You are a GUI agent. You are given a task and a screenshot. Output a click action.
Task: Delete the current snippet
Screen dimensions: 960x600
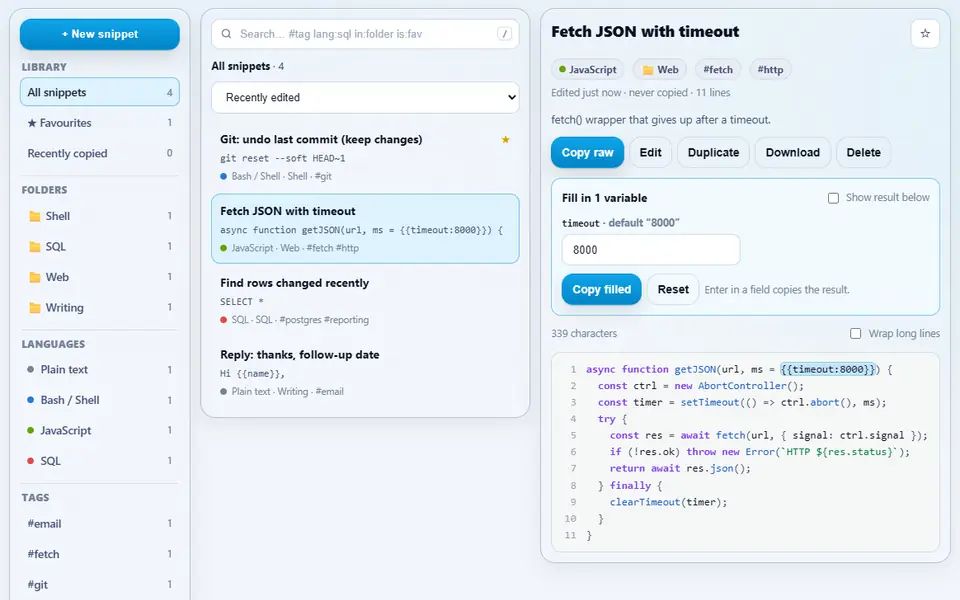(x=863, y=152)
